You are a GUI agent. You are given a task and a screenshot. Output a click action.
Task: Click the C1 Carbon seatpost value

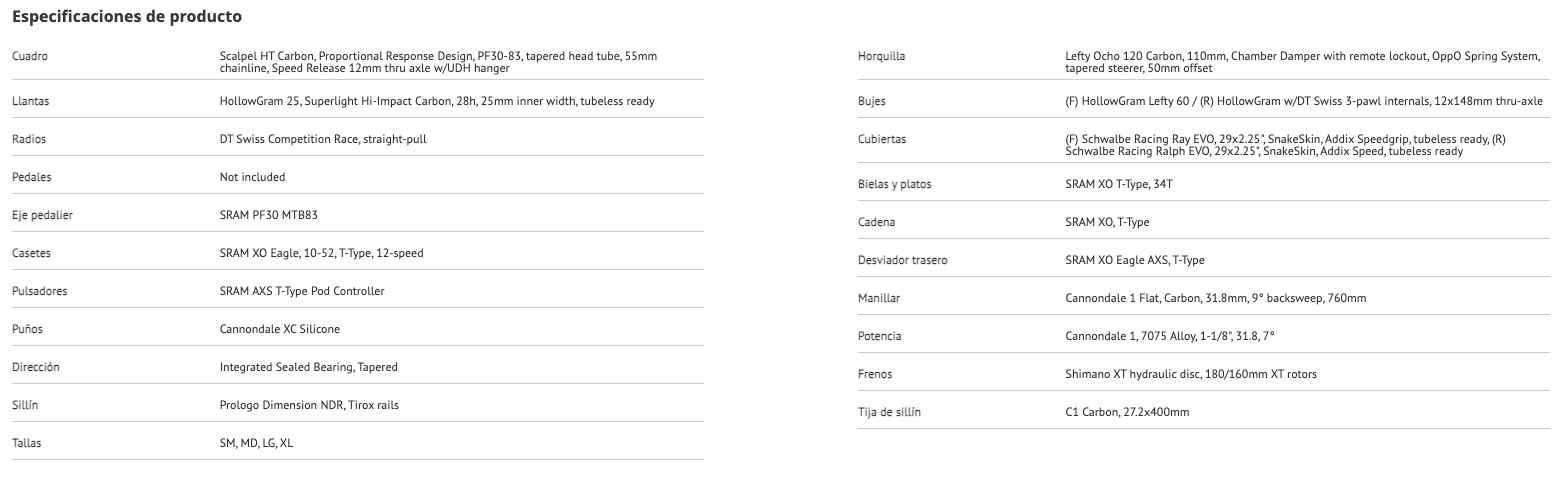[x=1127, y=412]
